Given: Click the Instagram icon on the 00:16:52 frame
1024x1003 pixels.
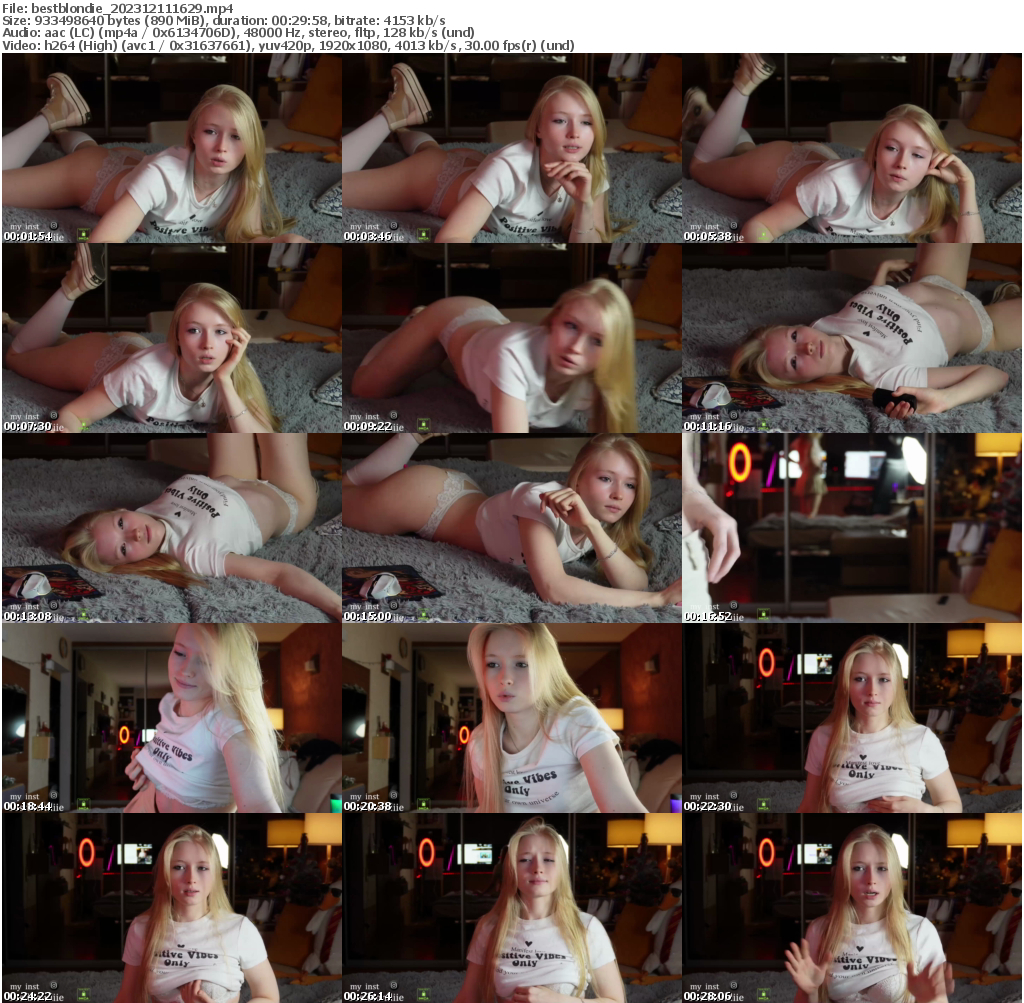Looking at the screenshot, I should pyautogui.click(x=733, y=606).
